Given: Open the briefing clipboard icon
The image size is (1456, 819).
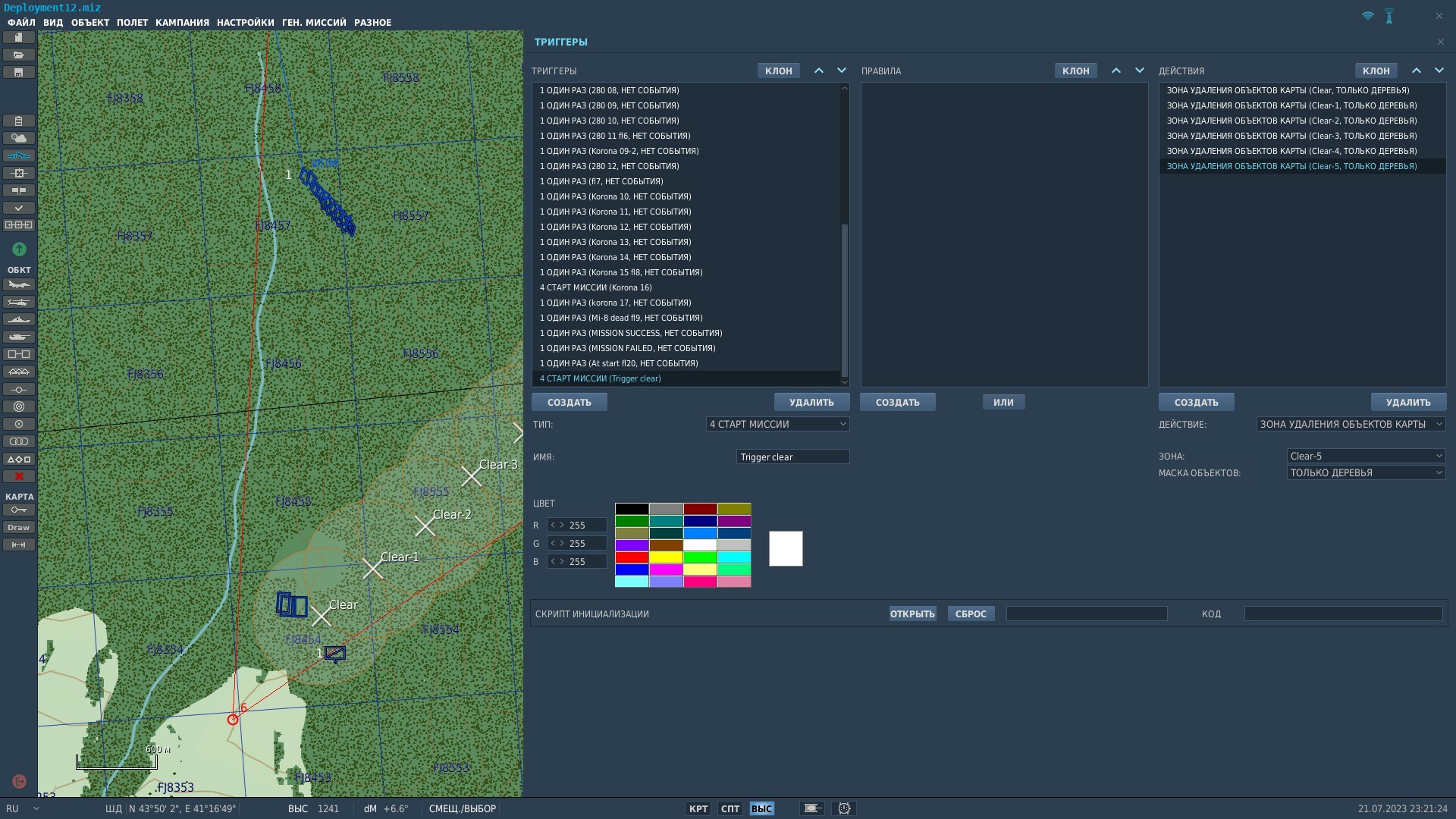Looking at the screenshot, I should 19,121.
